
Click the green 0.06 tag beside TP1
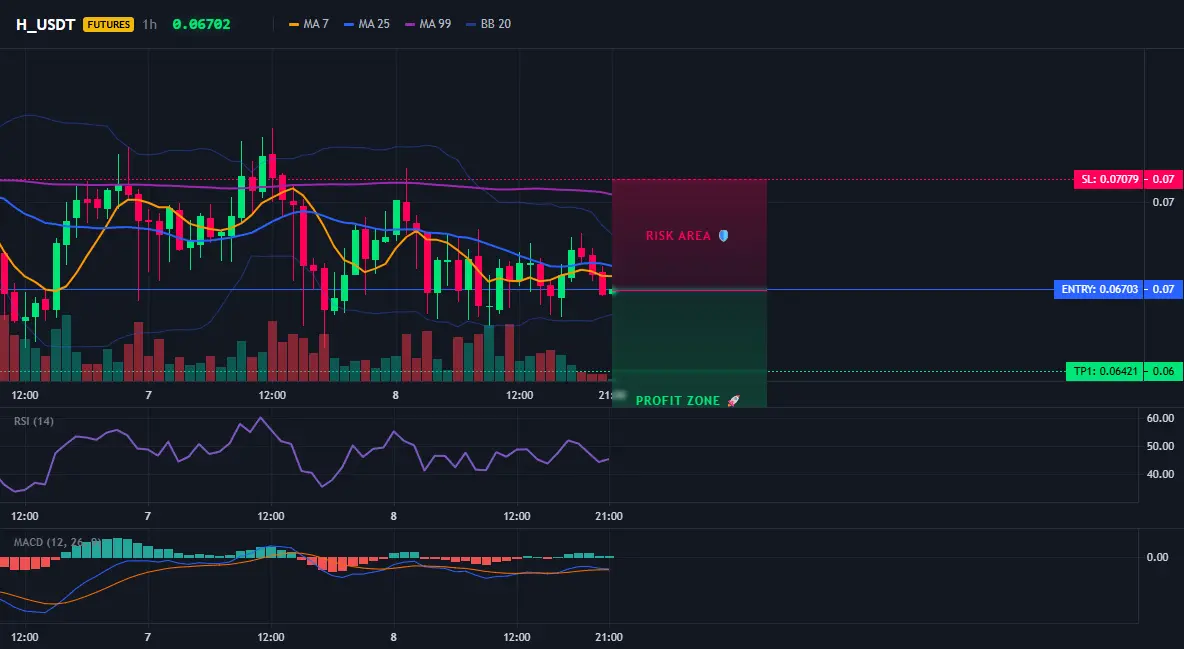point(1164,372)
